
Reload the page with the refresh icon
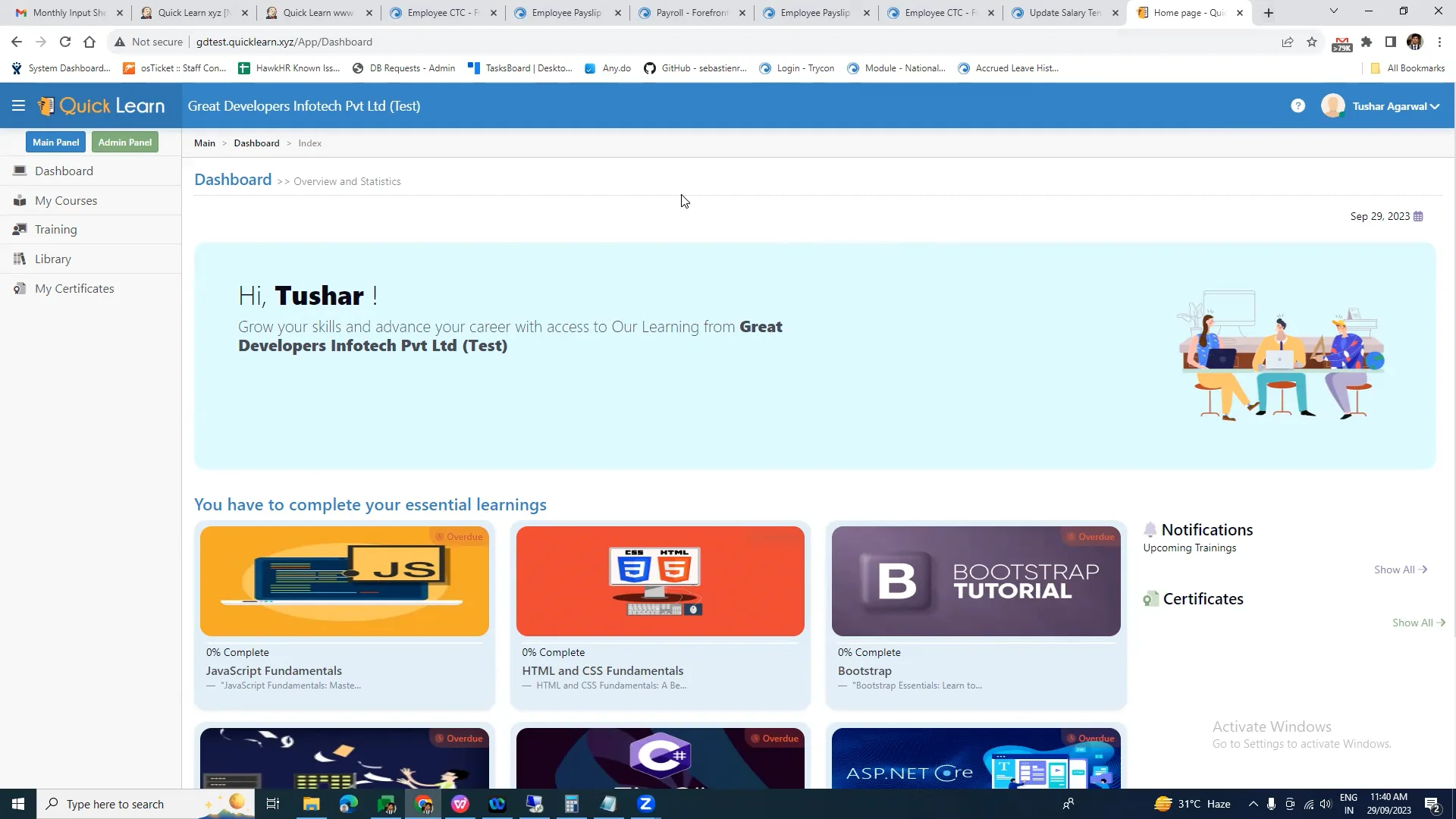[65, 42]
